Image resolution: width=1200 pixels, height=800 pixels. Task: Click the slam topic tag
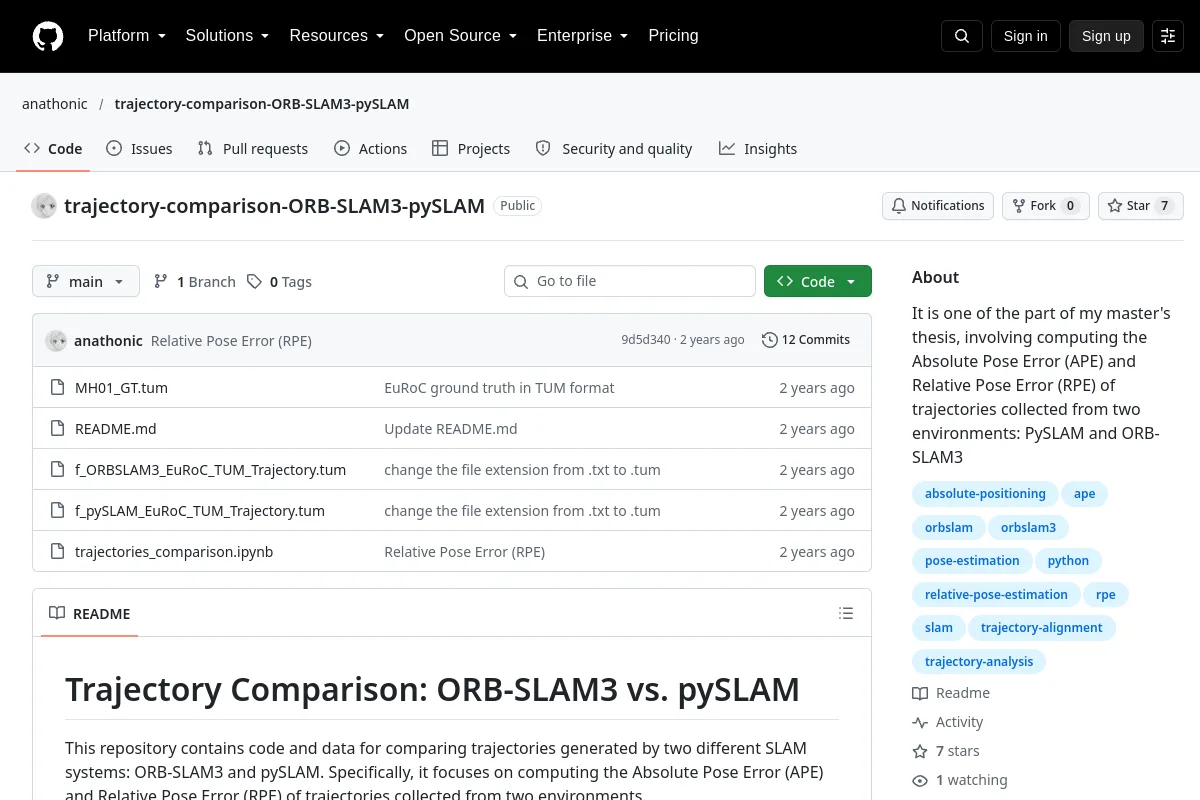939,628
